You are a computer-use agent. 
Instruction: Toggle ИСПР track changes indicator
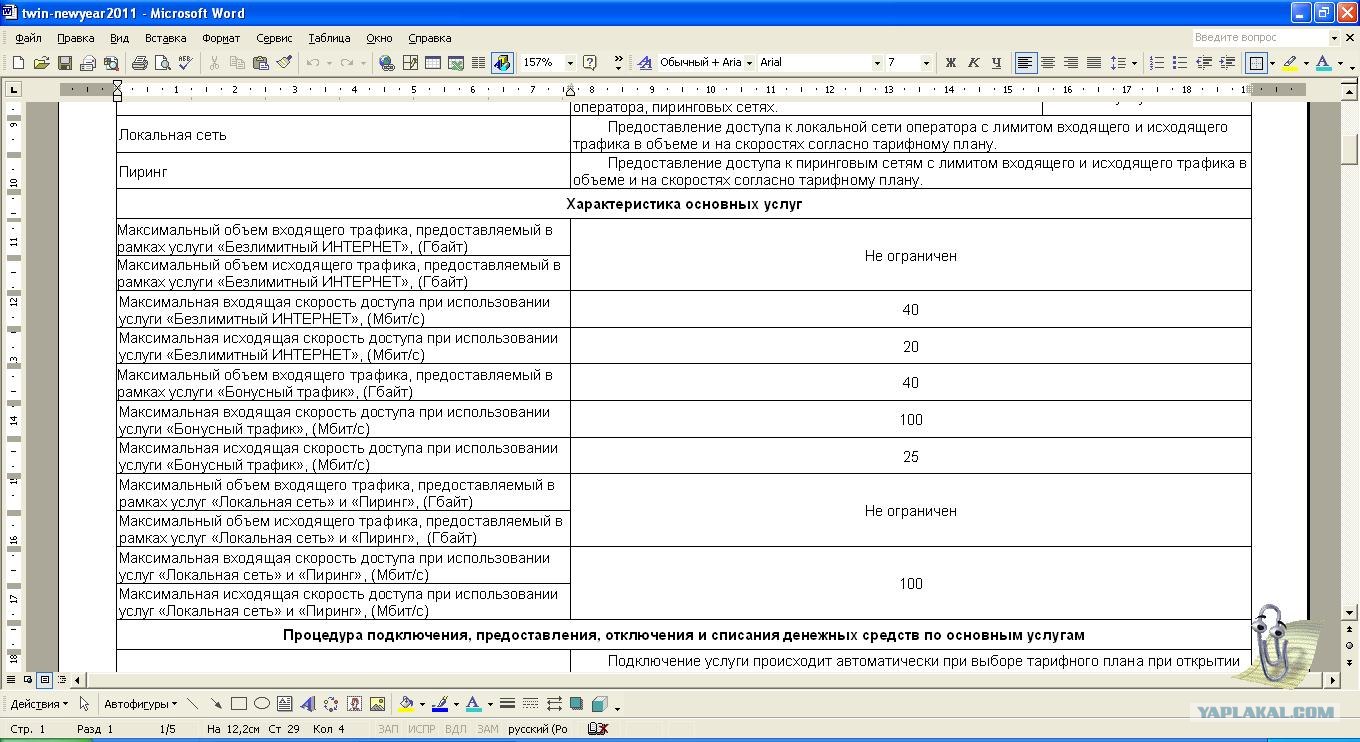(421, 729)
